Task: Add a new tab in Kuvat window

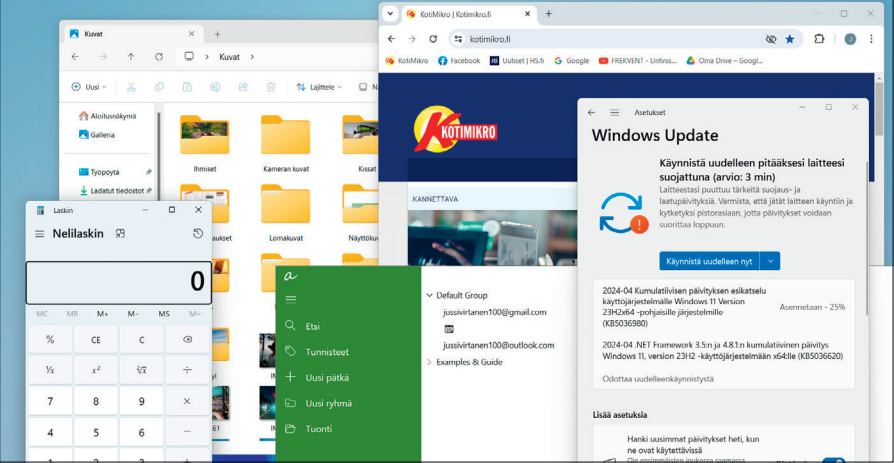Action: (x=217, y=34)
